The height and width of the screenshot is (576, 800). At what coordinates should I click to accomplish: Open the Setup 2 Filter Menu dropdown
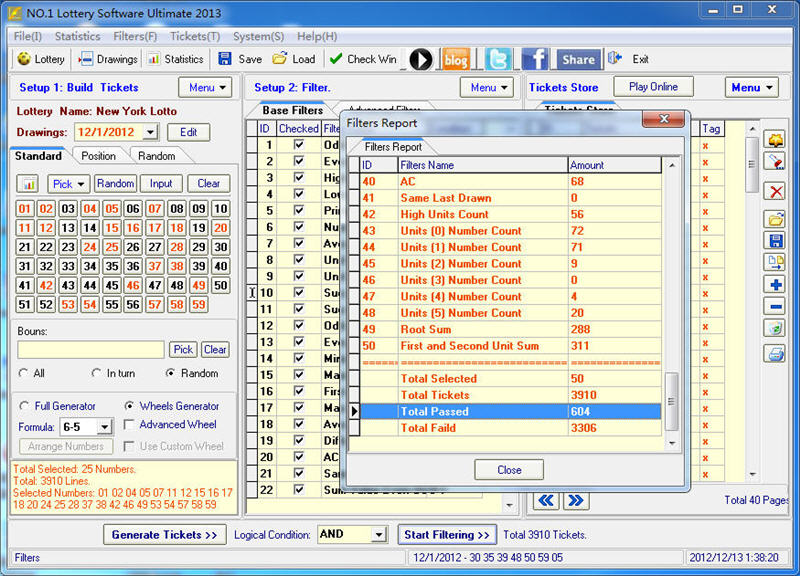coord(486,88)
